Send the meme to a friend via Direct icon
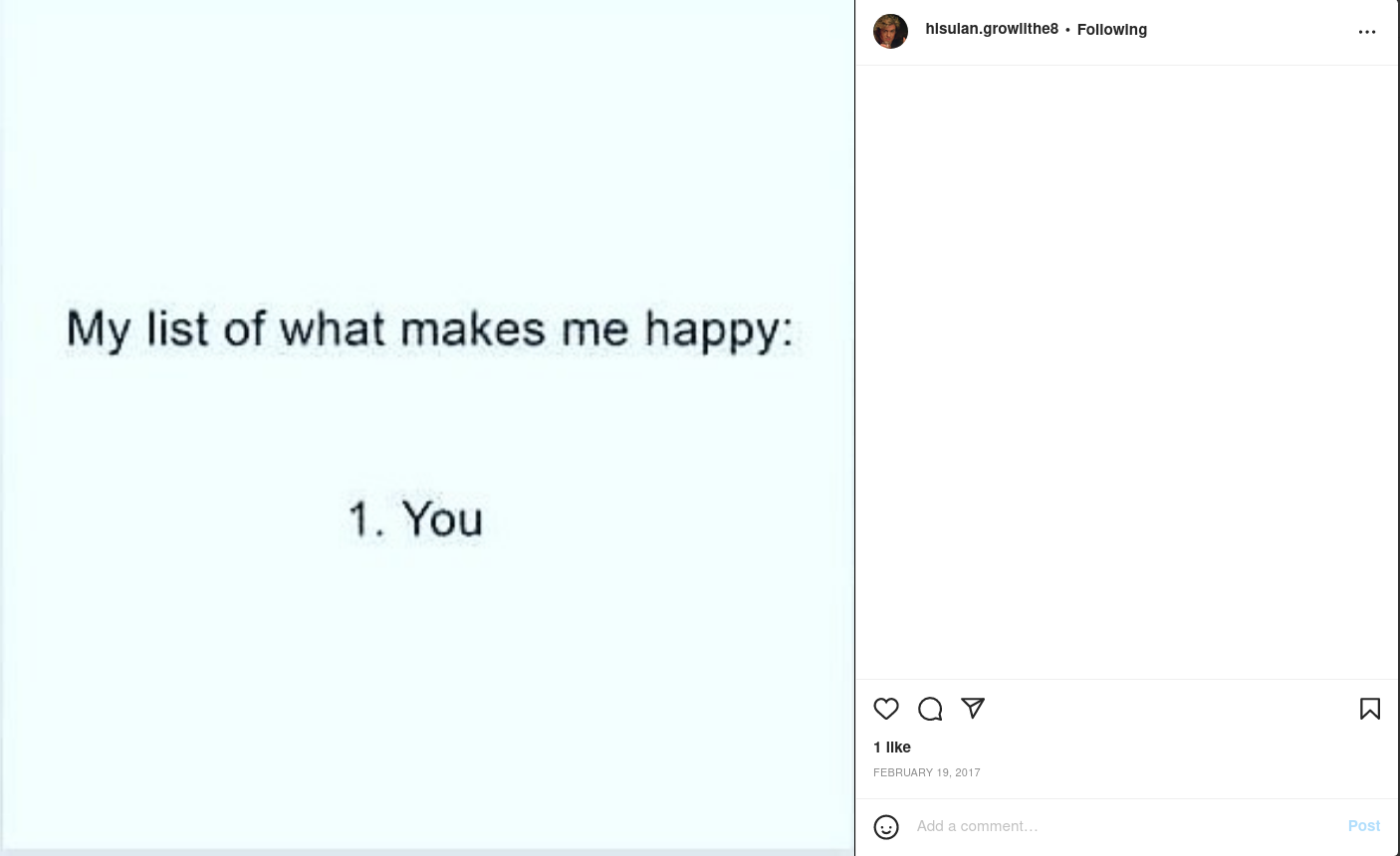 973,709
